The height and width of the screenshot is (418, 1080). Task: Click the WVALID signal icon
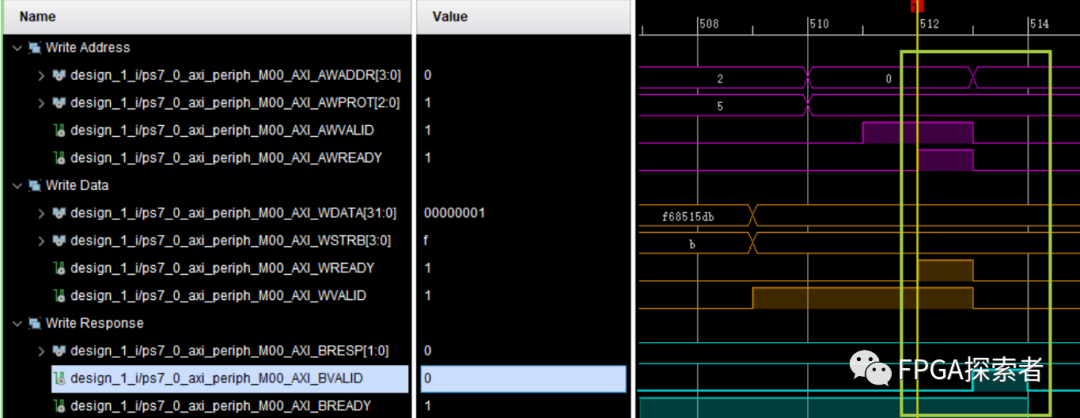[x=60, y=295]
